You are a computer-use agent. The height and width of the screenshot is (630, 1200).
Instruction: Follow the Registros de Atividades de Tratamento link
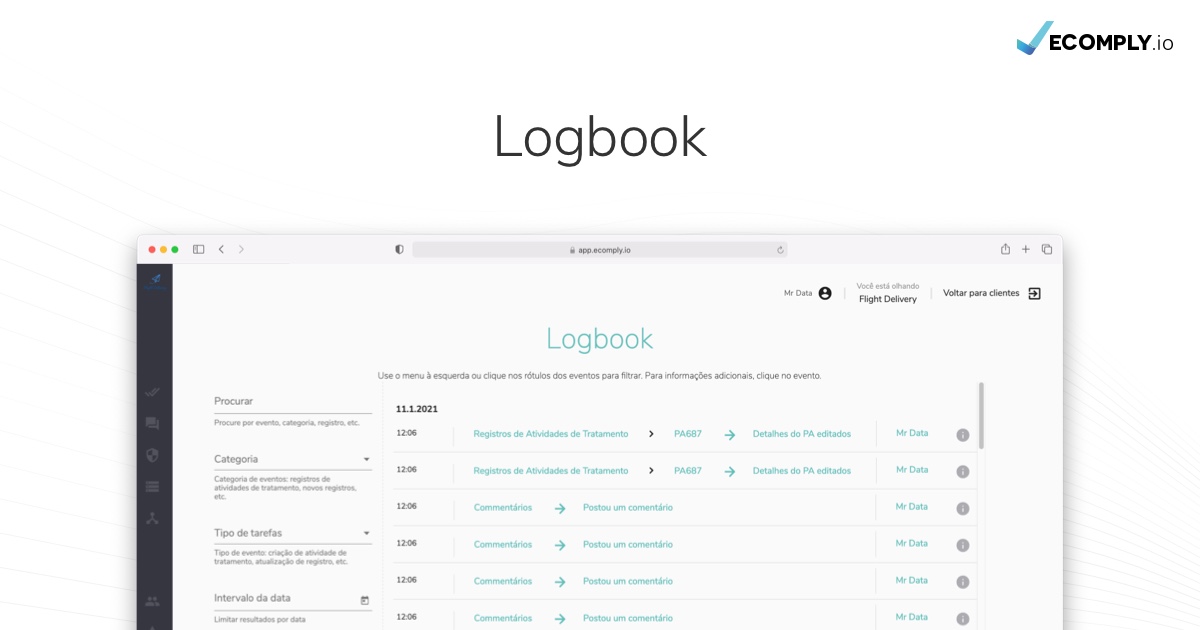tap(551, 434)
